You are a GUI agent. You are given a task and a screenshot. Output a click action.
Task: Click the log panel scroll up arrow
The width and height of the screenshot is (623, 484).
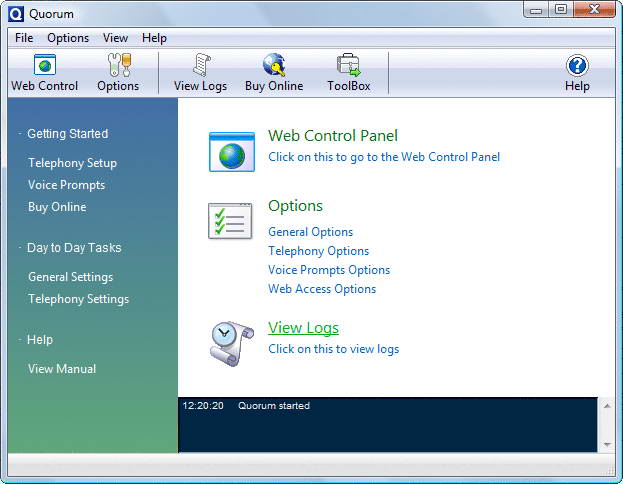pyautogui.click(x=607, y=406)
